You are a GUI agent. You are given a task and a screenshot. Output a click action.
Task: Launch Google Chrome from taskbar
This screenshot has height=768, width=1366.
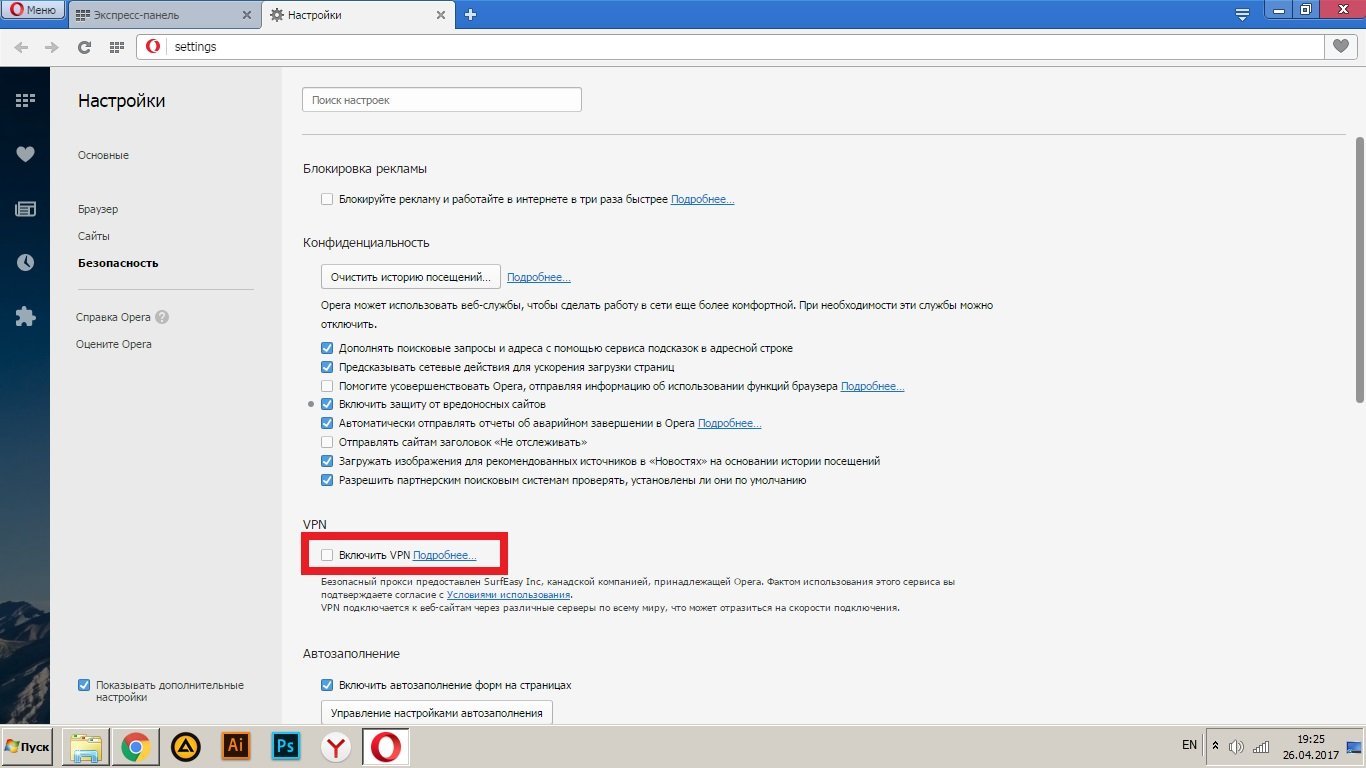tap(137, 747)
